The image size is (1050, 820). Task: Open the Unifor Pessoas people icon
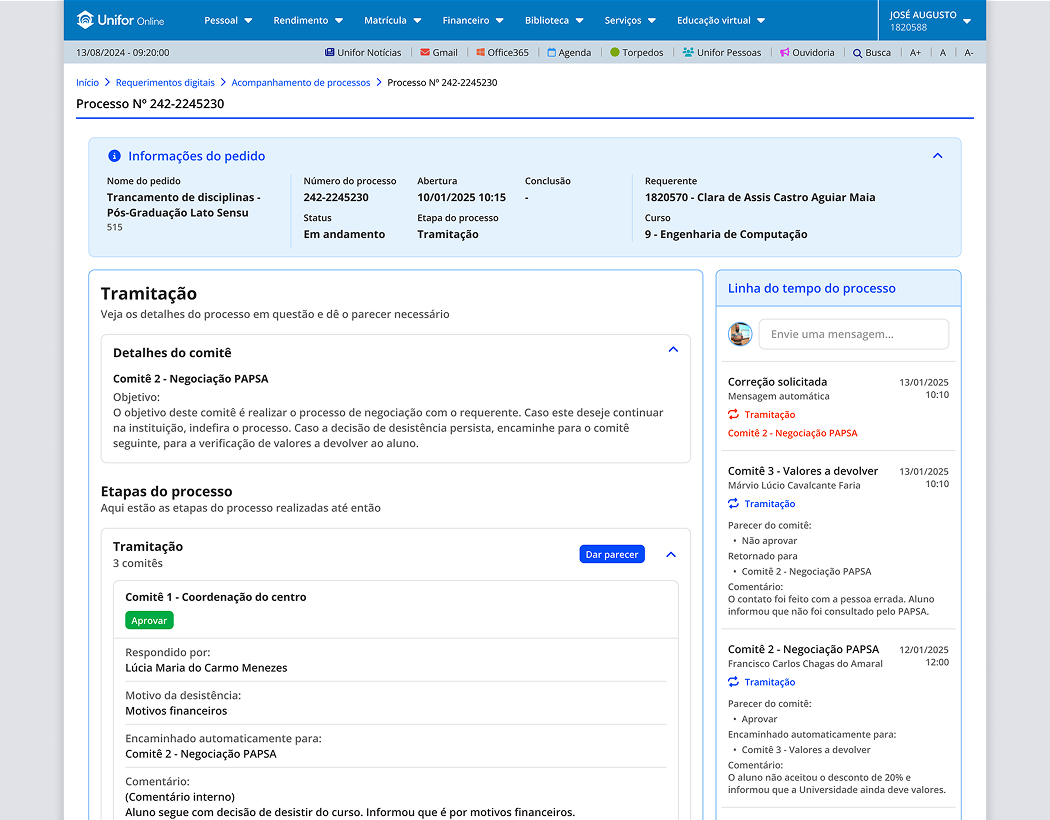(688, 52)
